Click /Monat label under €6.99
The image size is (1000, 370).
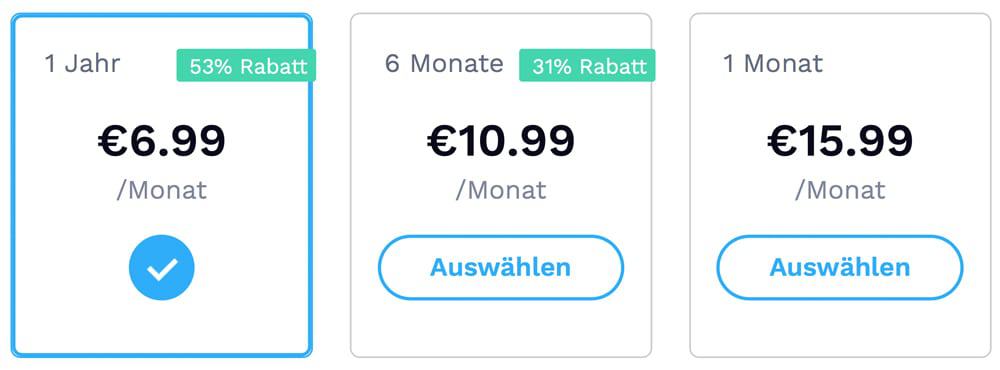tap(162, 190)
